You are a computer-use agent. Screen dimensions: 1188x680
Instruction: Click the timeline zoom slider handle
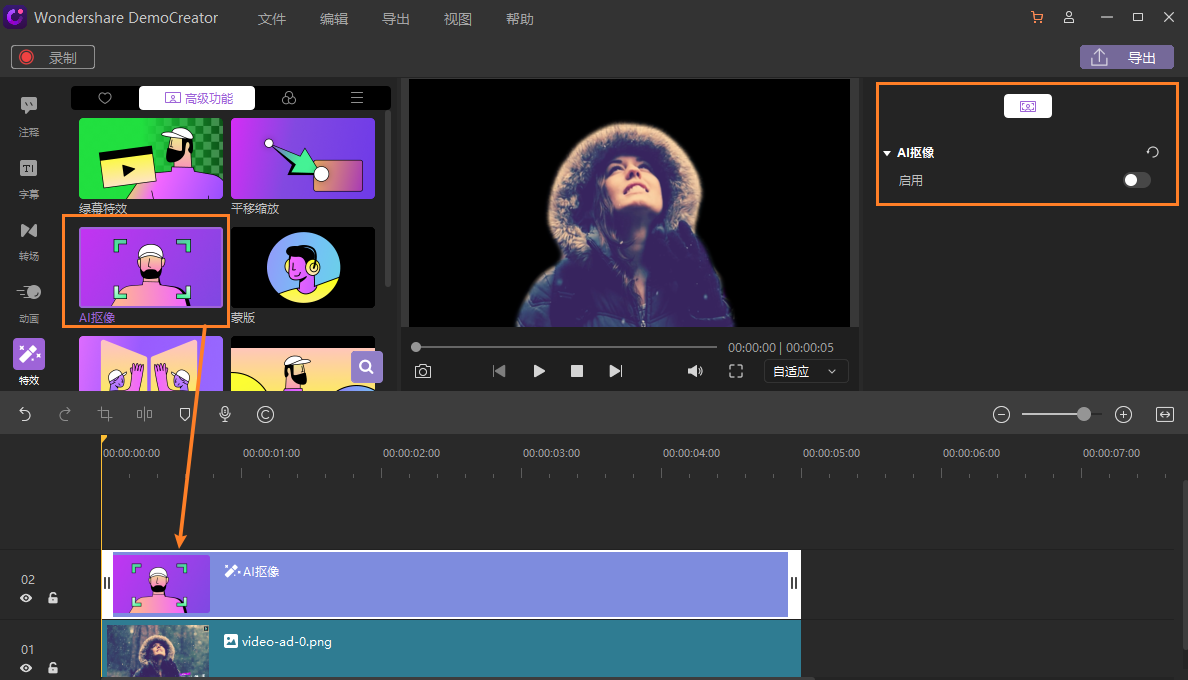1084,414
